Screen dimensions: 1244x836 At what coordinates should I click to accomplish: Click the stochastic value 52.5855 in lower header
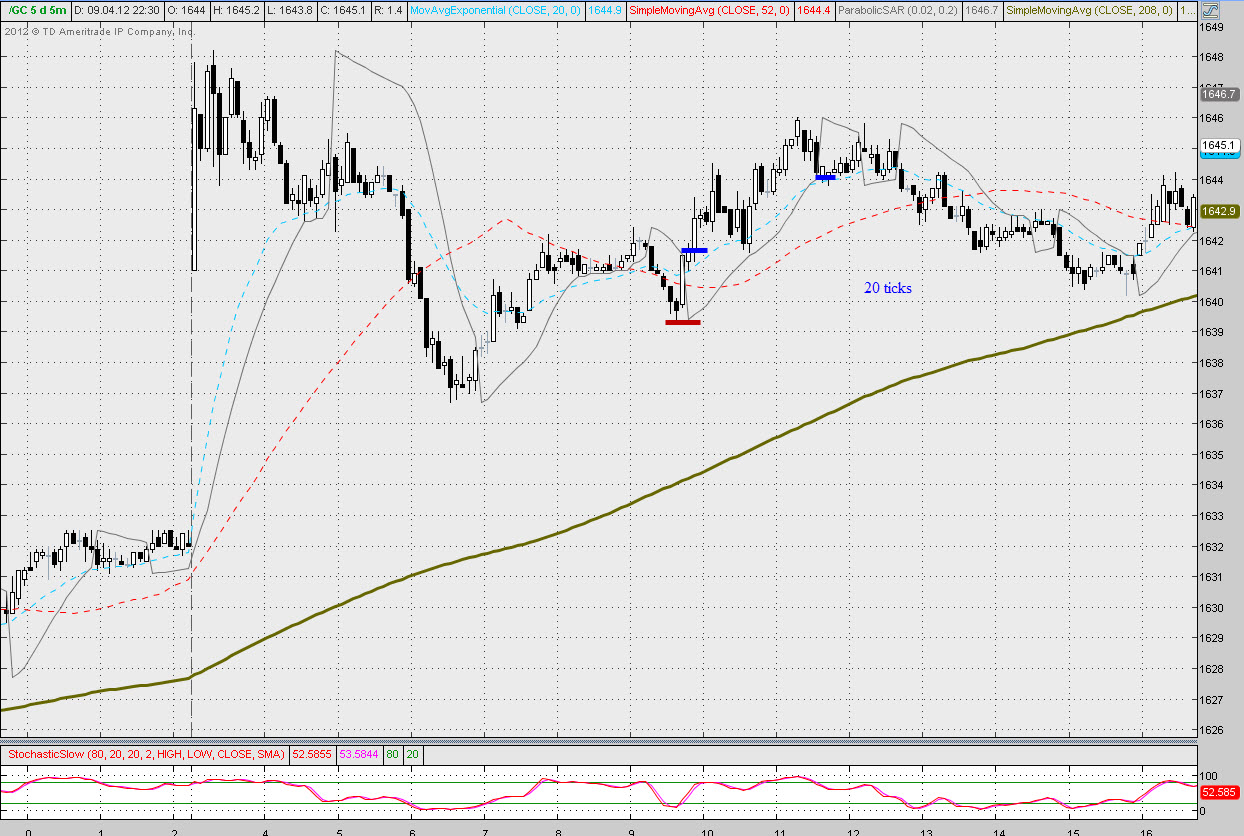[310, 753]
